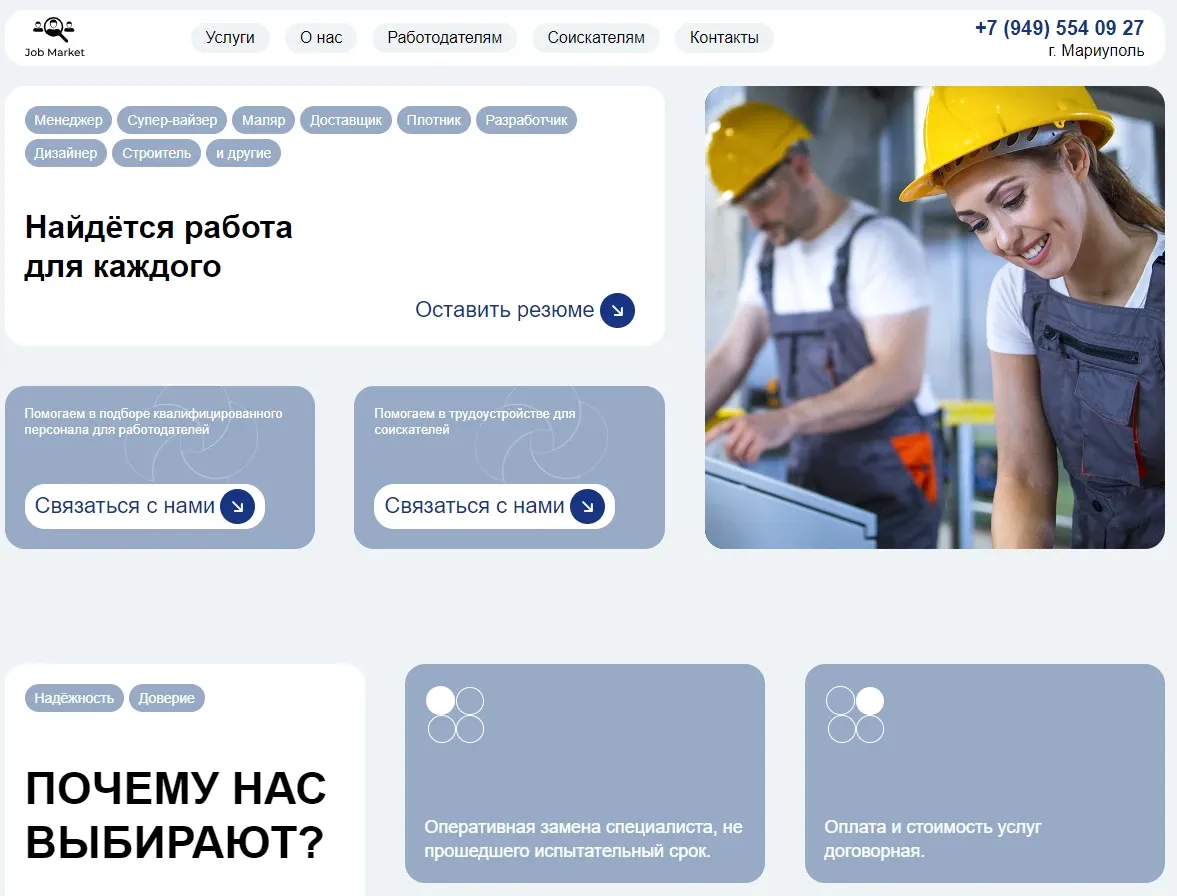Click the Доверие tag

[167, 698]
